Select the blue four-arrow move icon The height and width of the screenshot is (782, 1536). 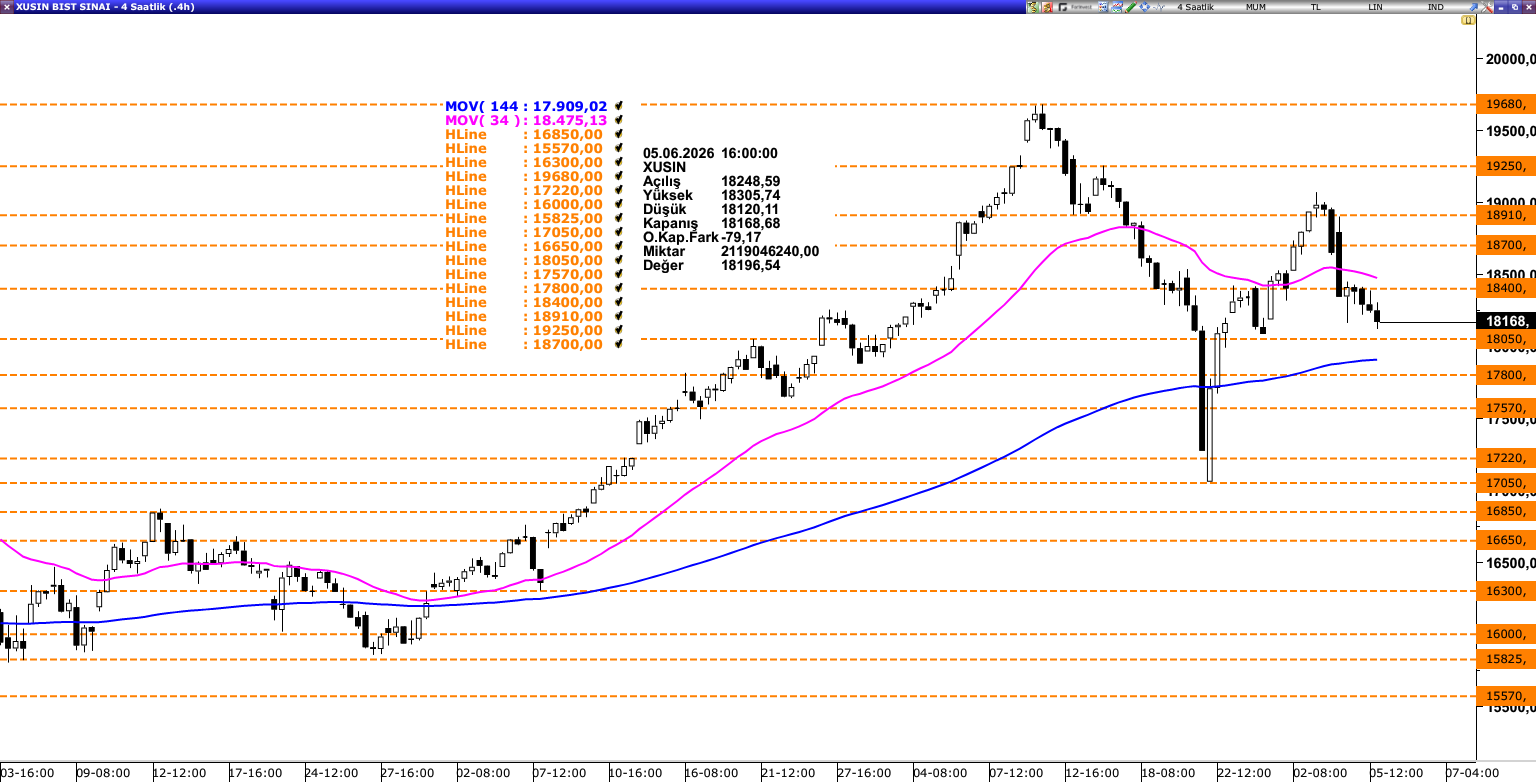[1144, 7]
